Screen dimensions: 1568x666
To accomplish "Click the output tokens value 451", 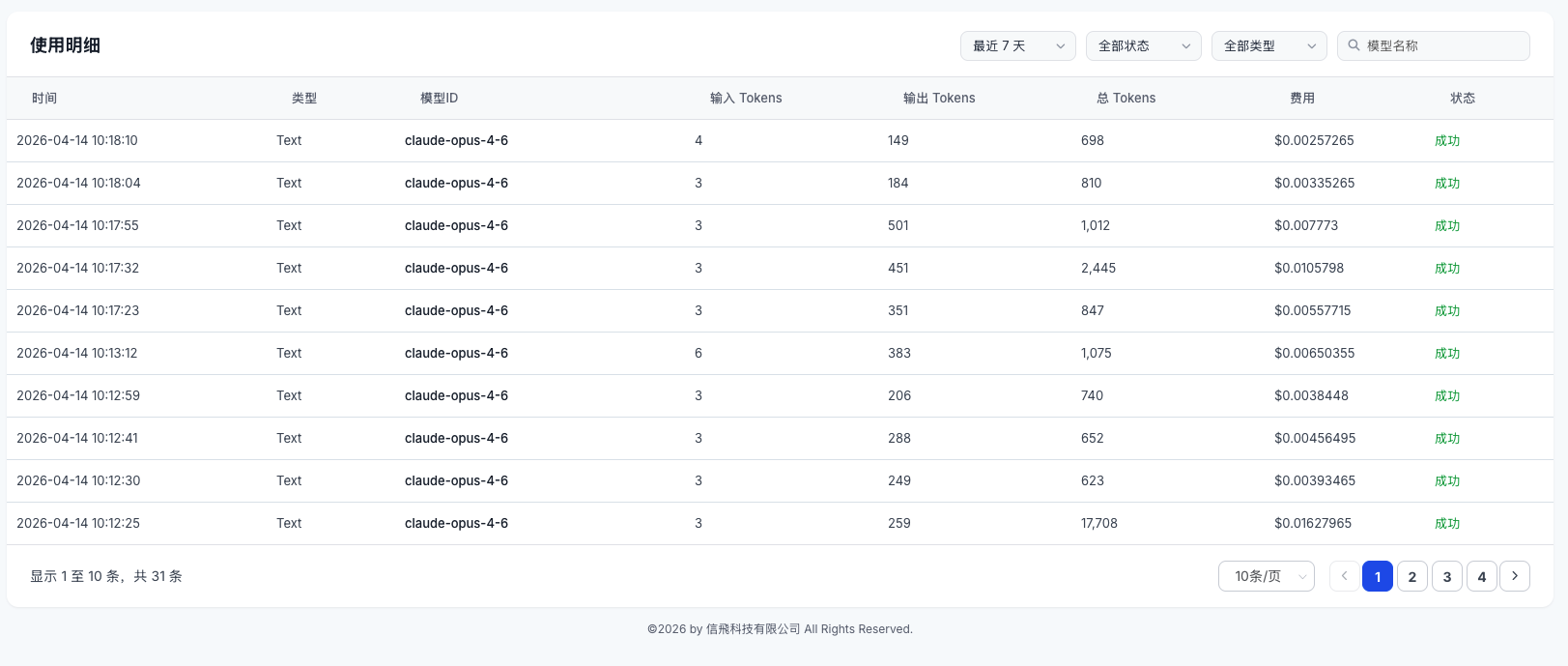I will (898, 269).
